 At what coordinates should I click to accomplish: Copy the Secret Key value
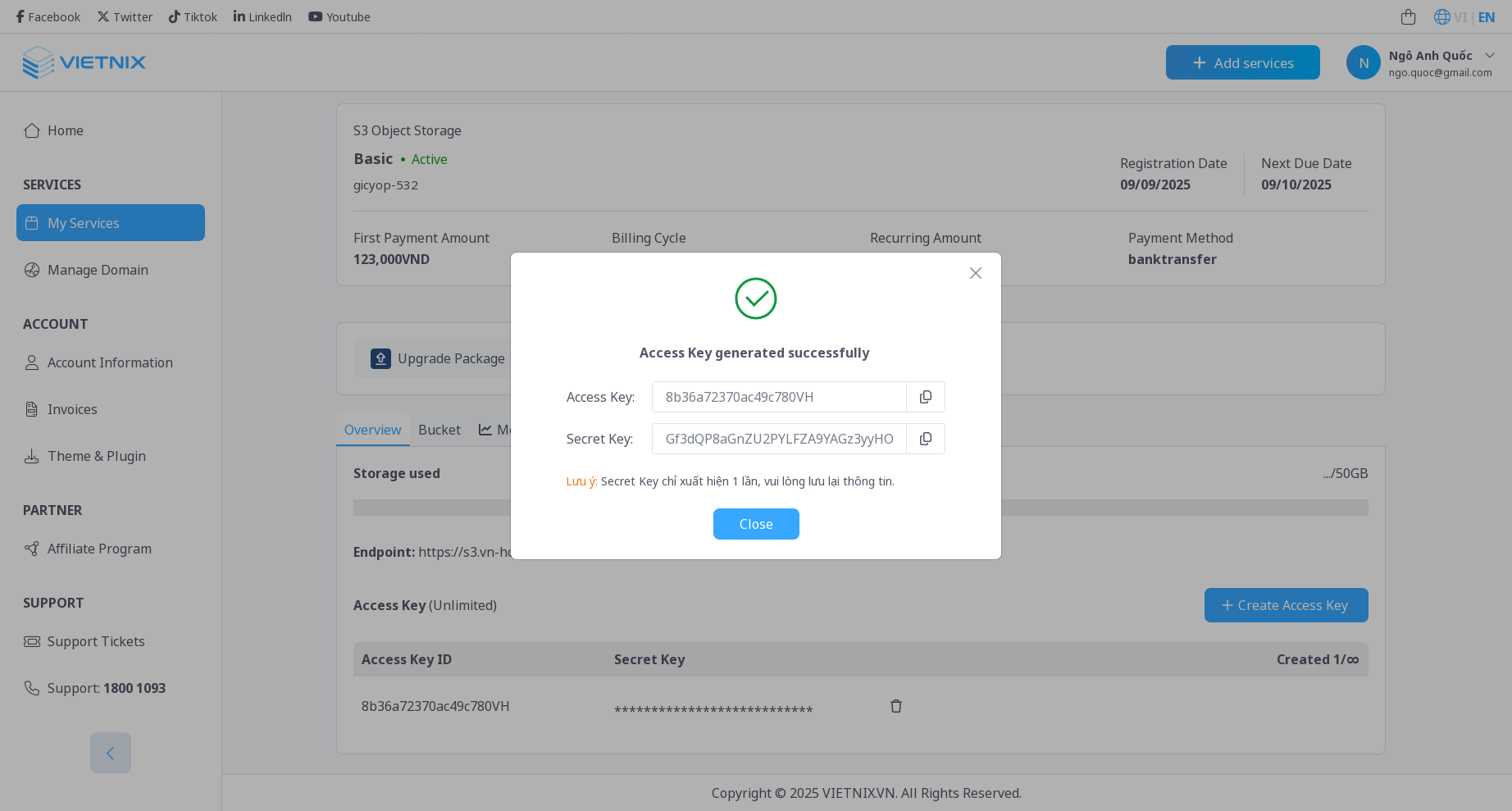point(925,439)
